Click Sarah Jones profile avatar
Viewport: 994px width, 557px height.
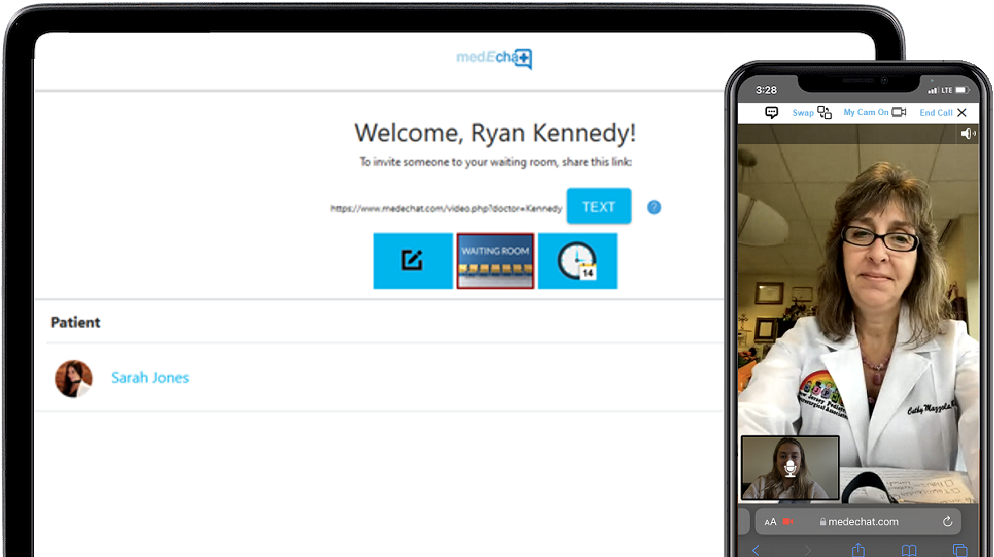pos(74,378)
